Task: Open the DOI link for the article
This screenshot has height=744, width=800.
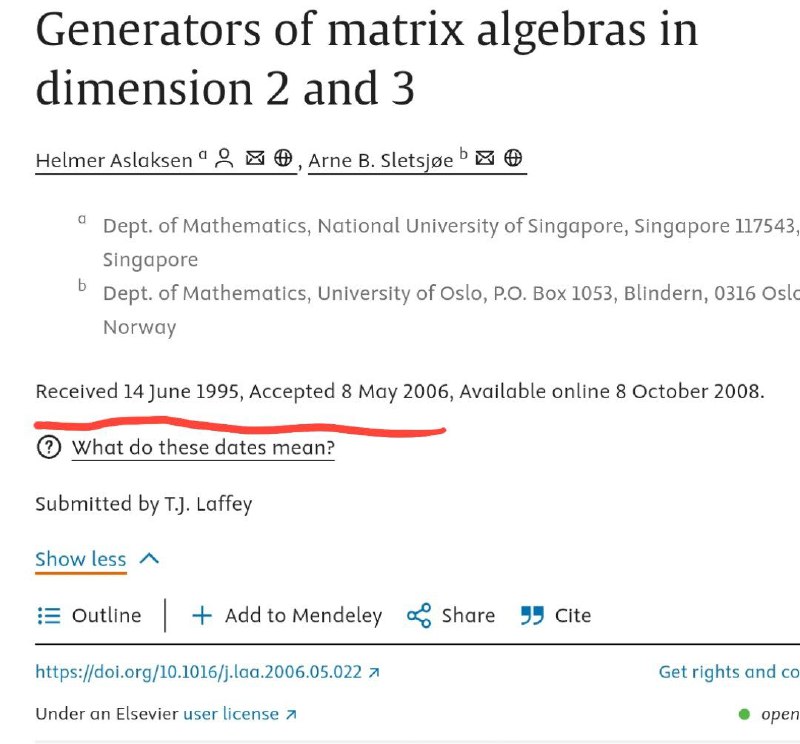Action: pos(207,672)
